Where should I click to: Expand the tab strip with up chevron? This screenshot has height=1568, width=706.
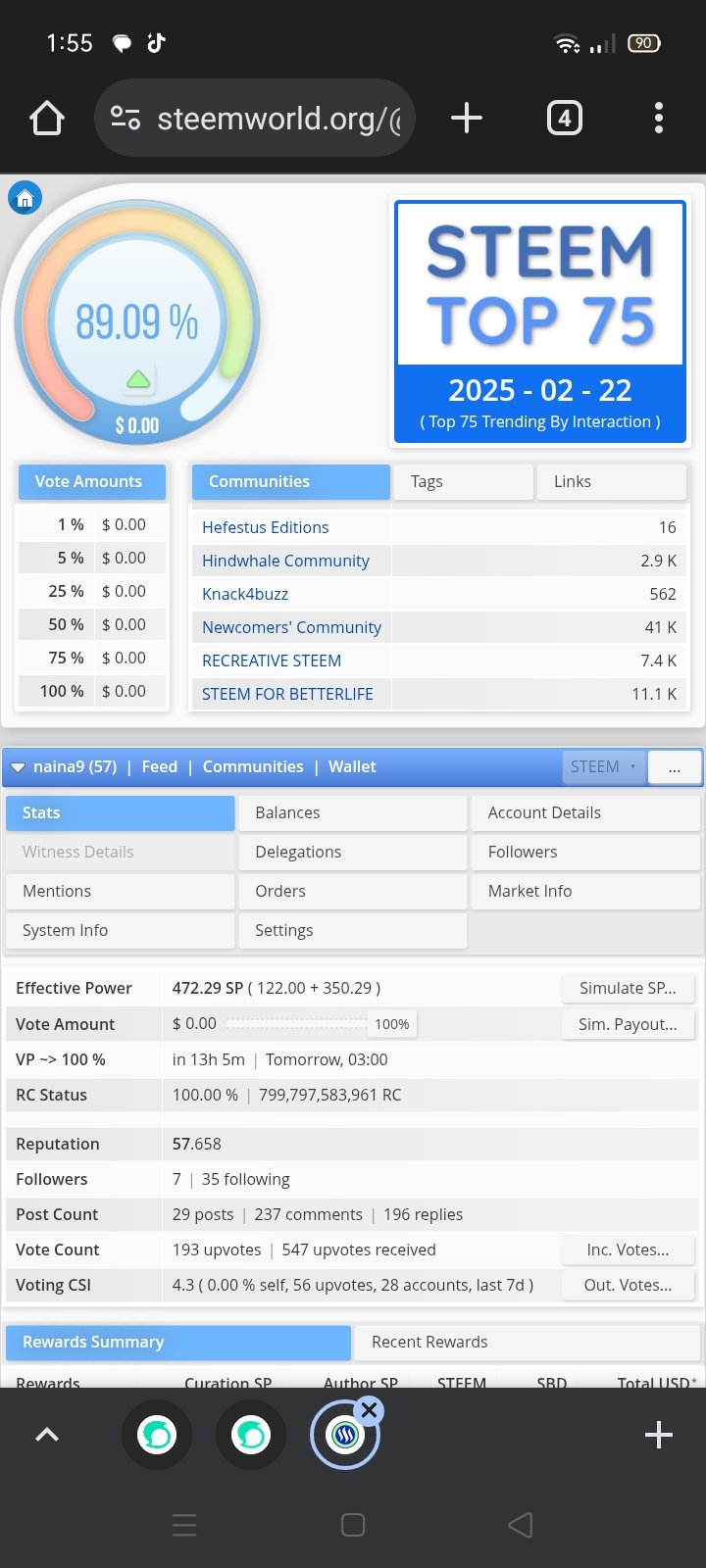(x=47, y=1435)
